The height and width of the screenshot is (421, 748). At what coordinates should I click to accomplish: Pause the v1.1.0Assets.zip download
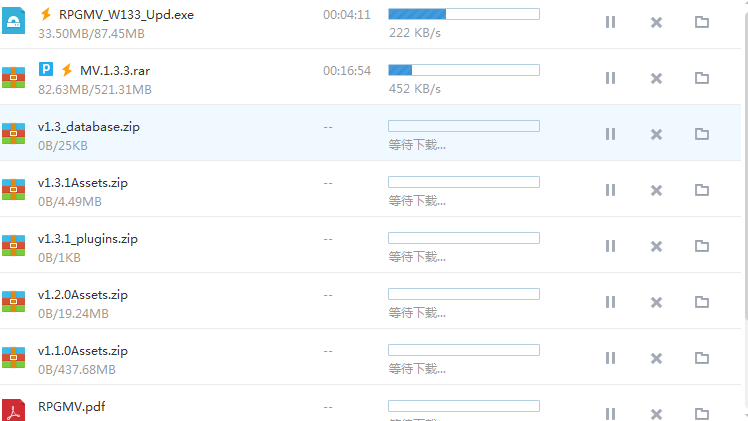(x=610, y=358)
